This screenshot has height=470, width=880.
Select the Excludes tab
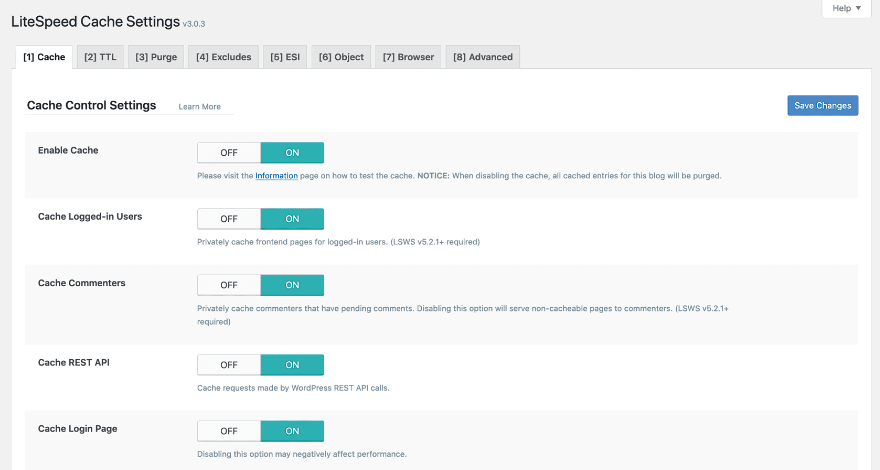pyautogui.click(x=224, y=57)
